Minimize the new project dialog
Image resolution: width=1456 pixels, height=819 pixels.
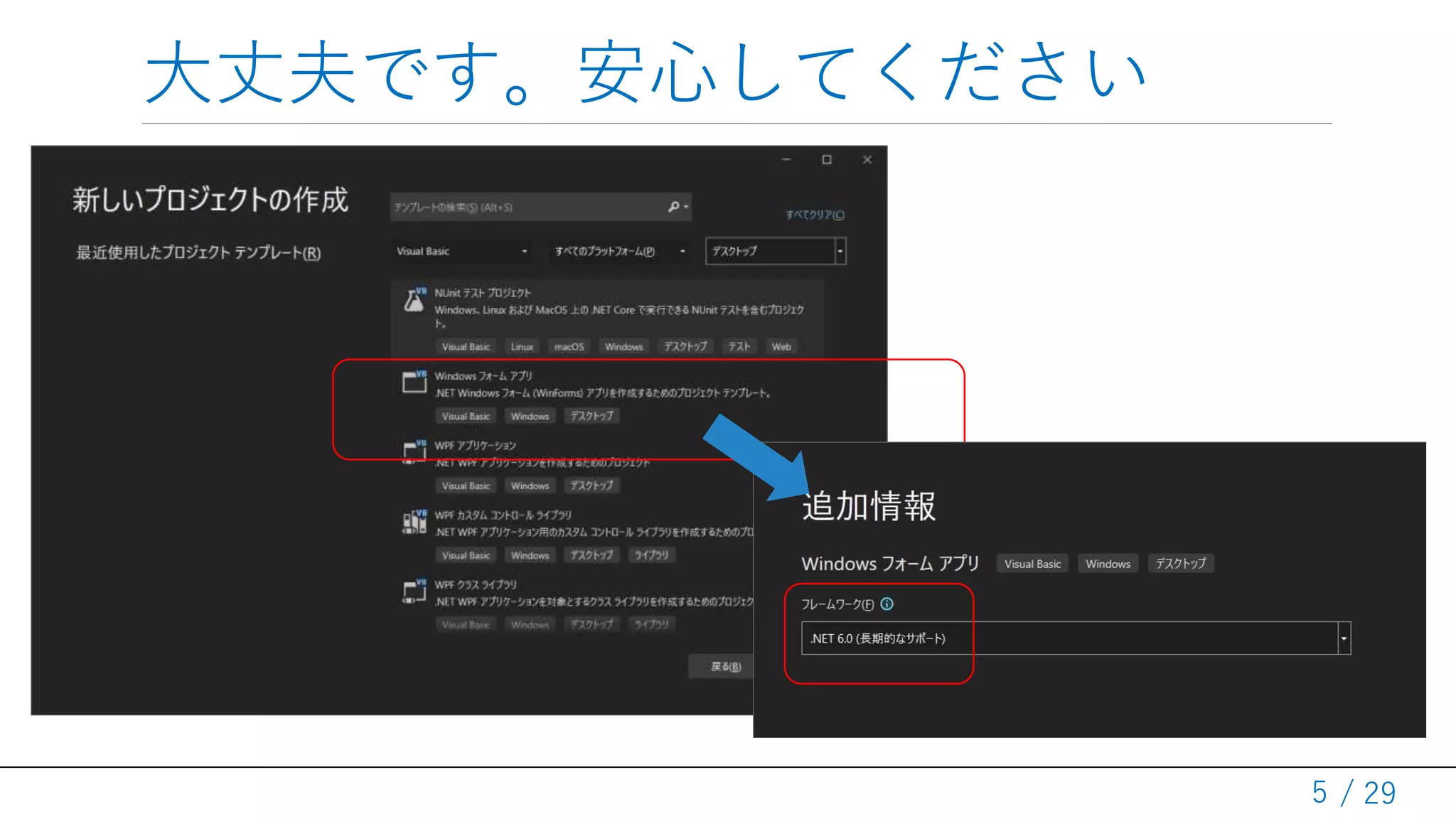coord(786,159)
